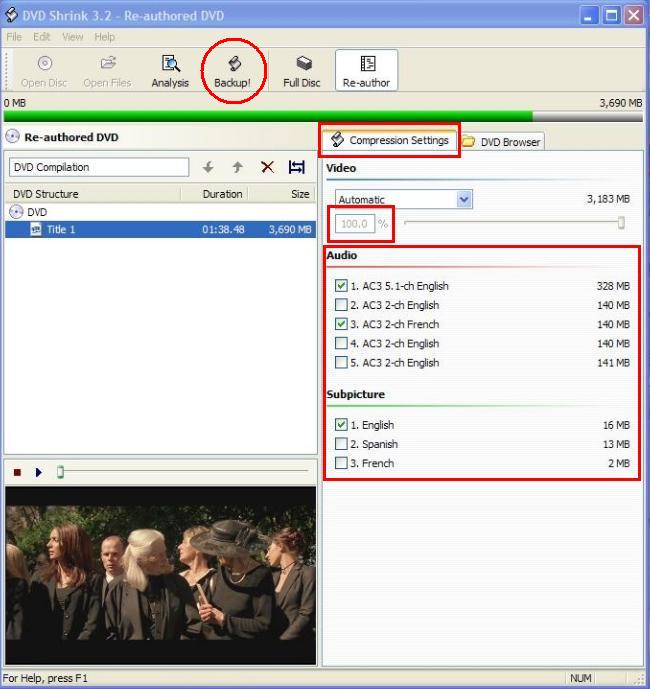Uncheck AC3 5.1-ch English audio

click(341, 286)
